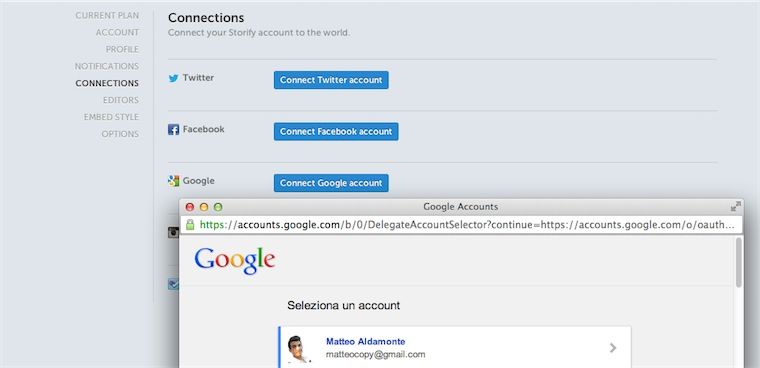Screen dimensions: 760x368
Task: Click Connect Google account button
Action: point(331,183)
